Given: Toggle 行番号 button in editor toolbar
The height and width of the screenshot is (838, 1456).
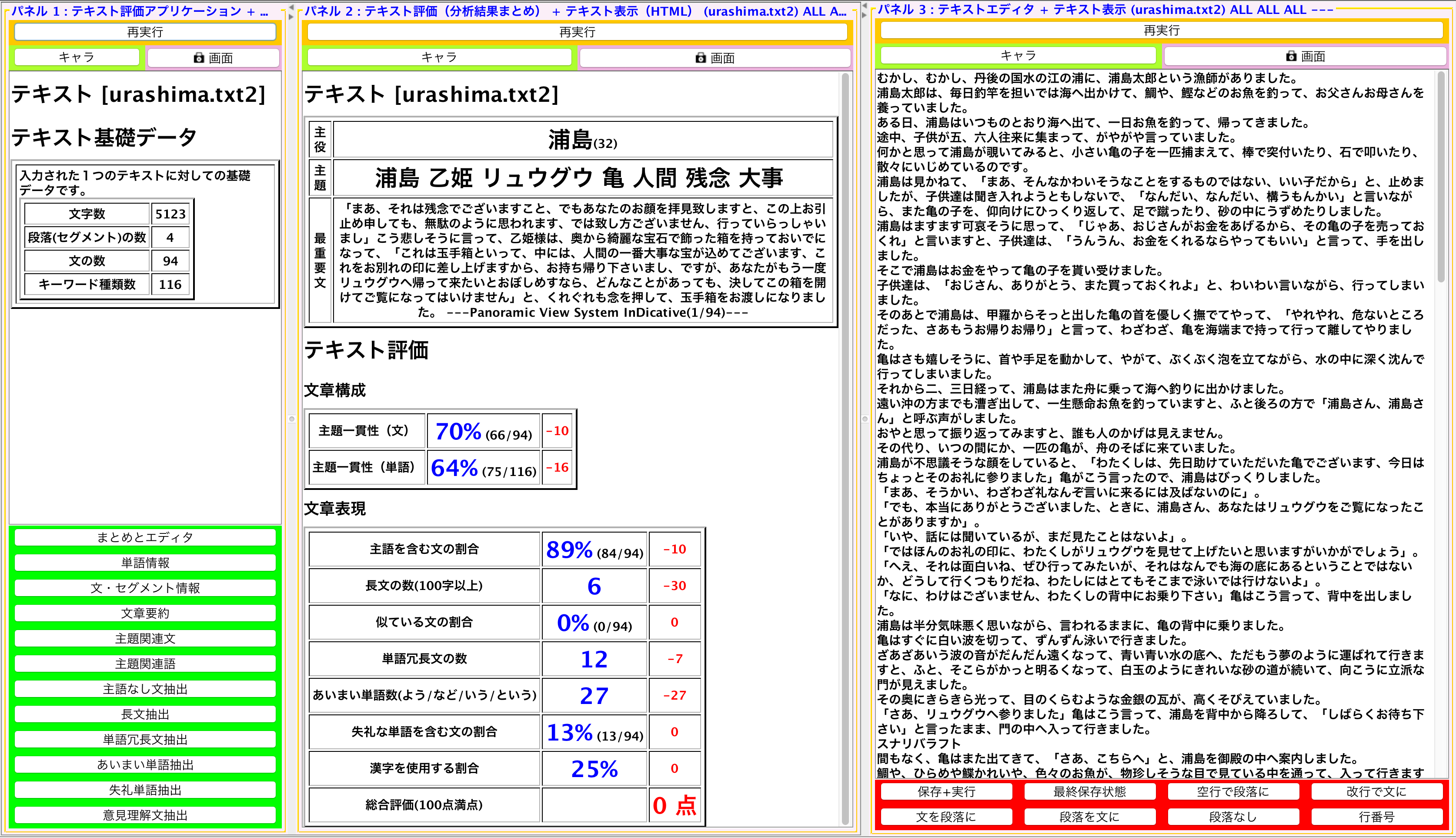Looking at the screenshot, I should point(1376,817).
